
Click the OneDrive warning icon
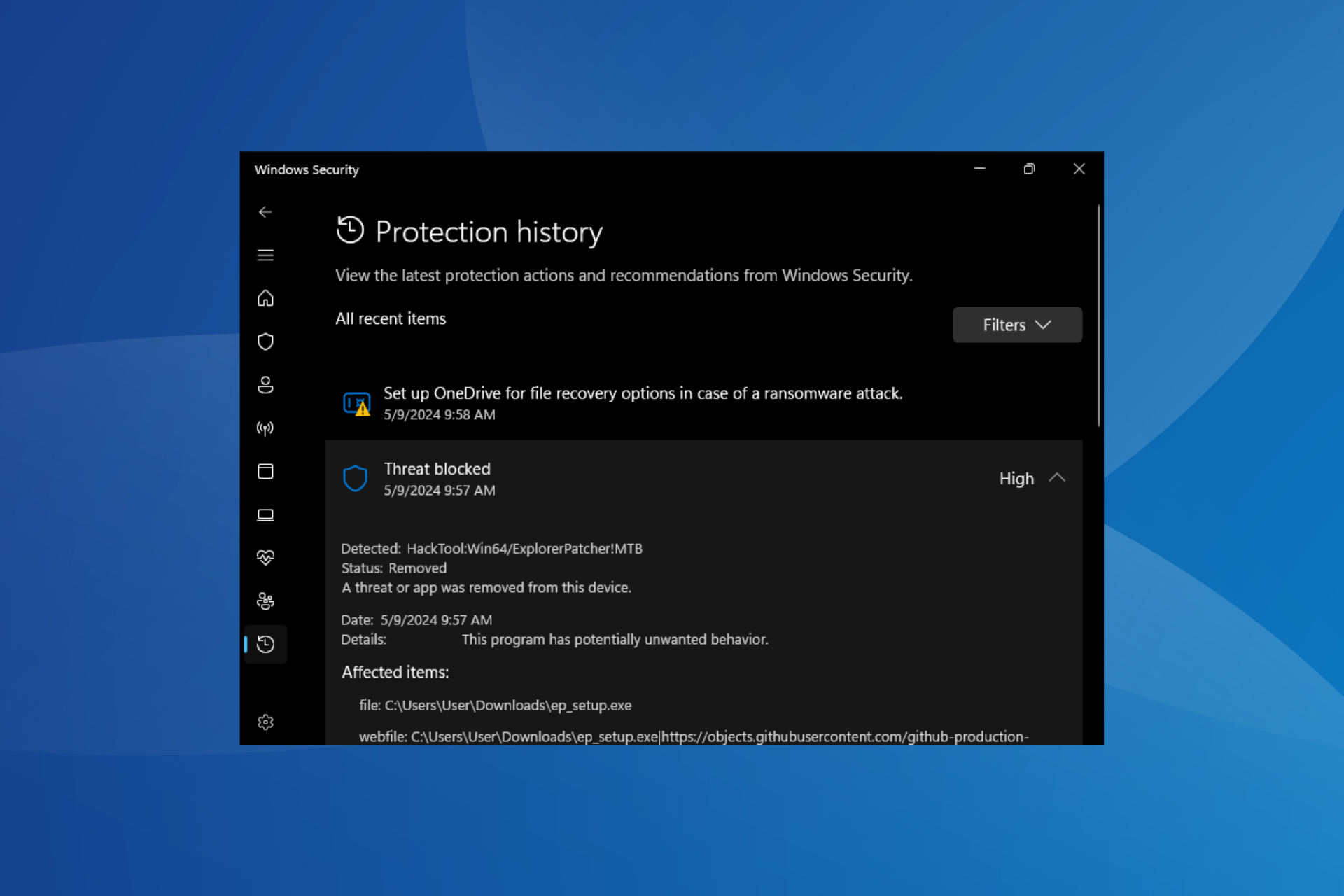pos(357,404)
